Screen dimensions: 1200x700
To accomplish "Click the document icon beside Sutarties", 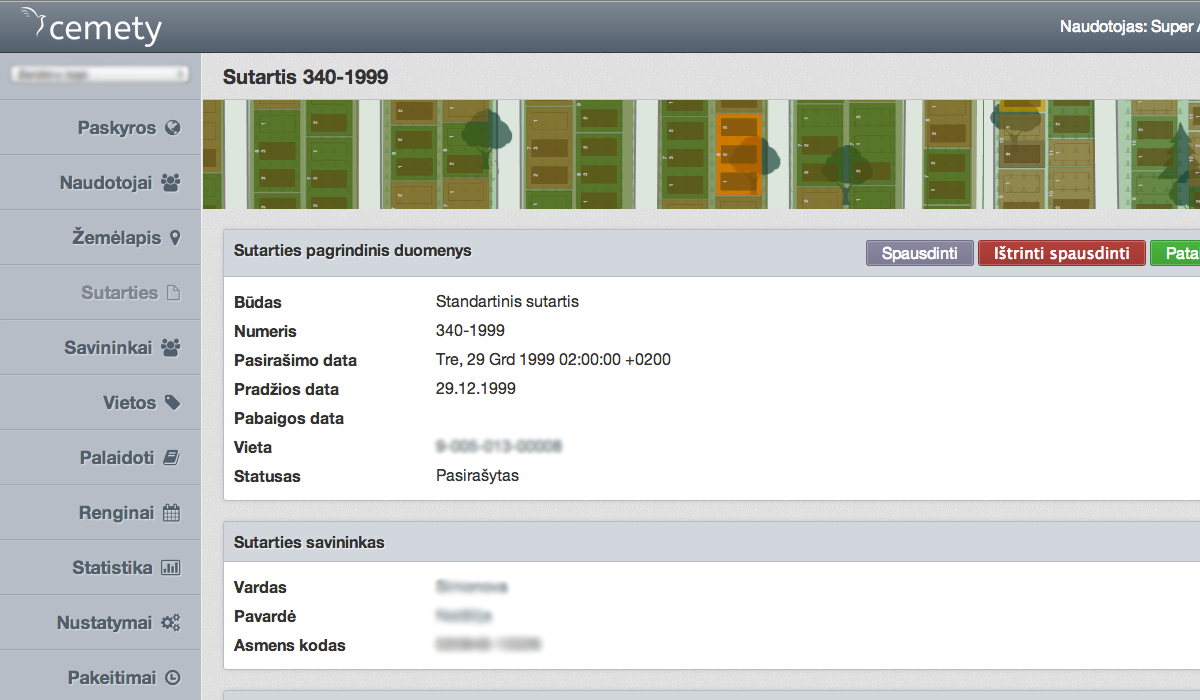I will (173, 293).
